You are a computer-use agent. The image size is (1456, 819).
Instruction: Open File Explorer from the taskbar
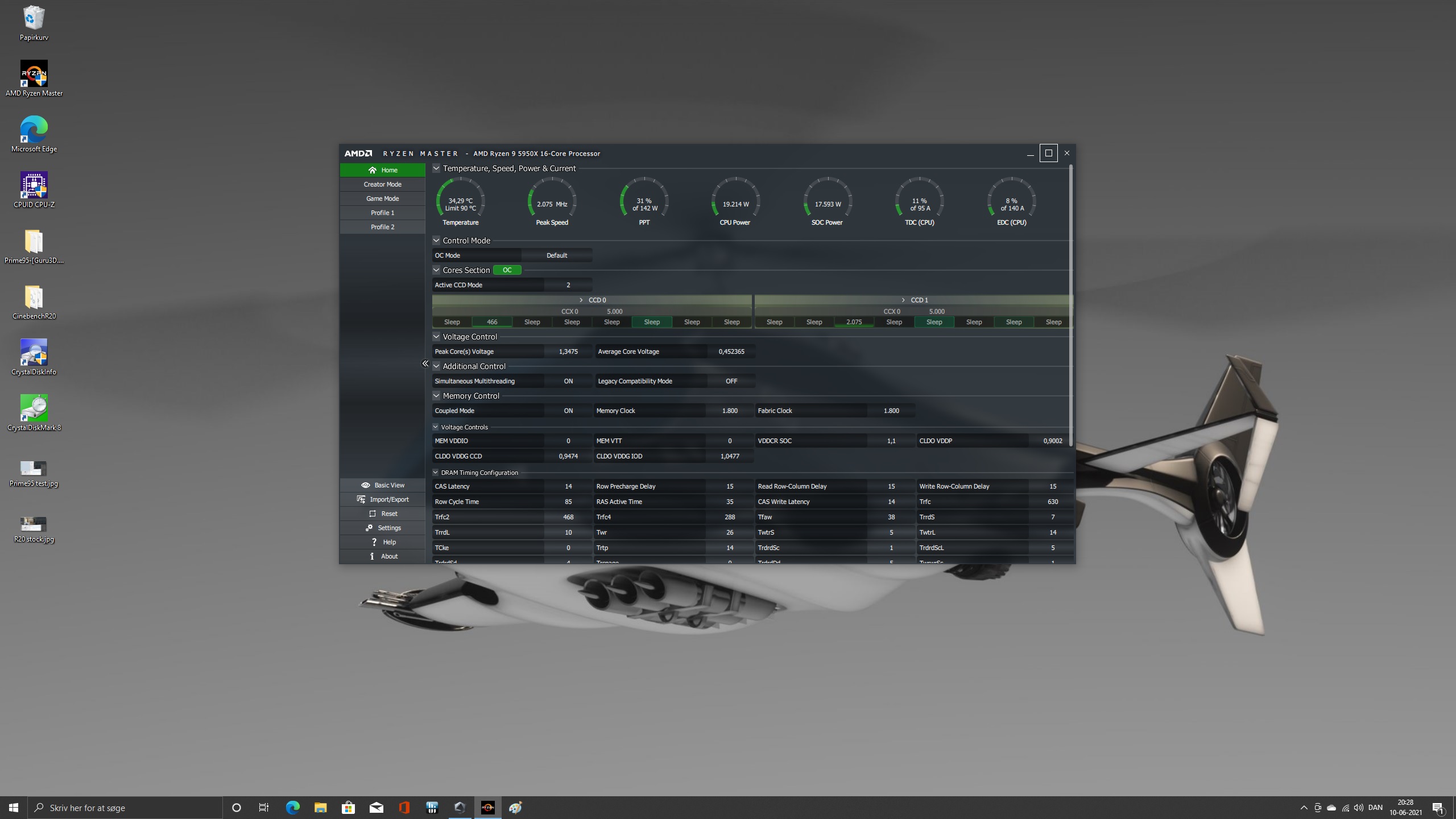(320, 808)
